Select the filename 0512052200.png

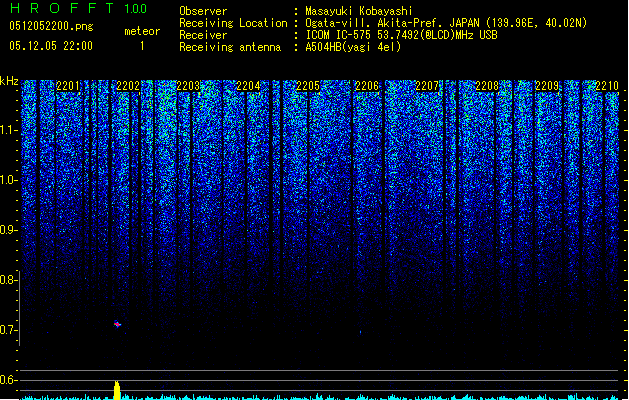coord(51,26)
